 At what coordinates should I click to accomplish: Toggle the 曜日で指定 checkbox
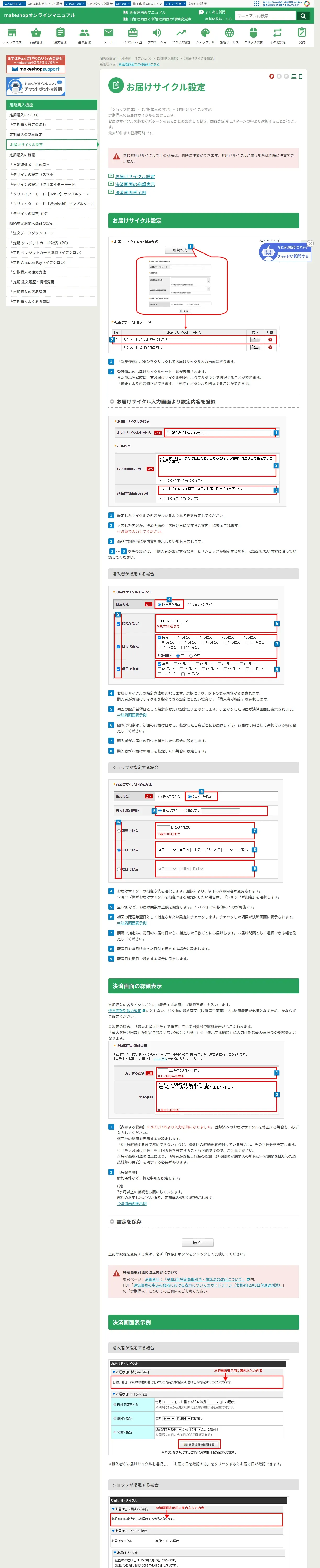(x=118, y=669)
